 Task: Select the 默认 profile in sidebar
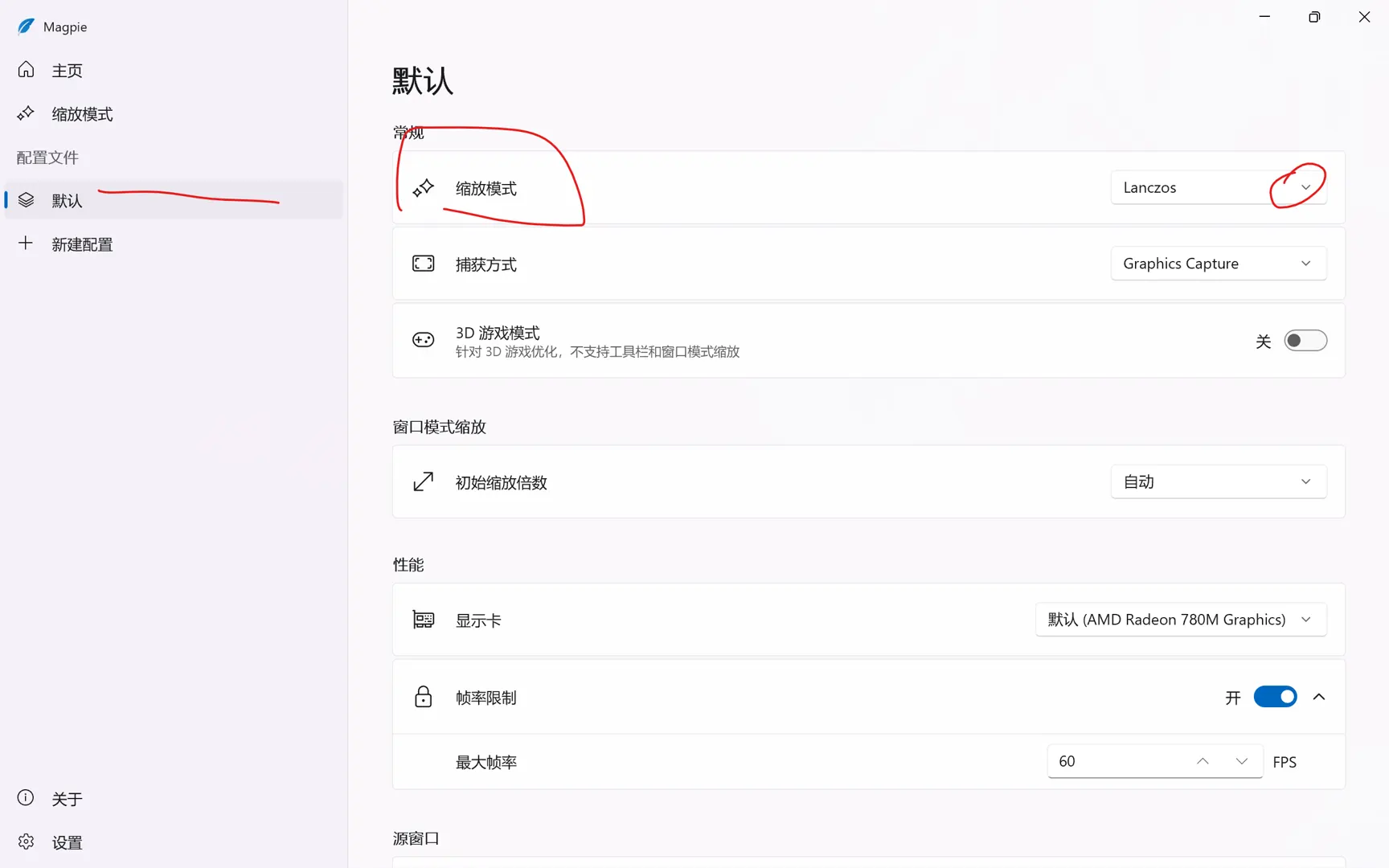coord(174,200)
